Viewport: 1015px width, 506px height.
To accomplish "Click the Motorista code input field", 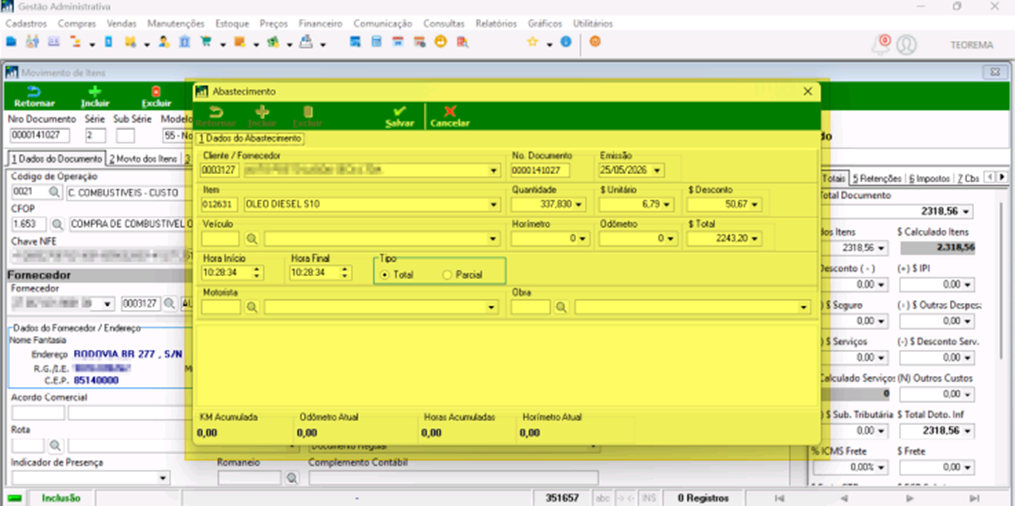I will click(221, 307).
